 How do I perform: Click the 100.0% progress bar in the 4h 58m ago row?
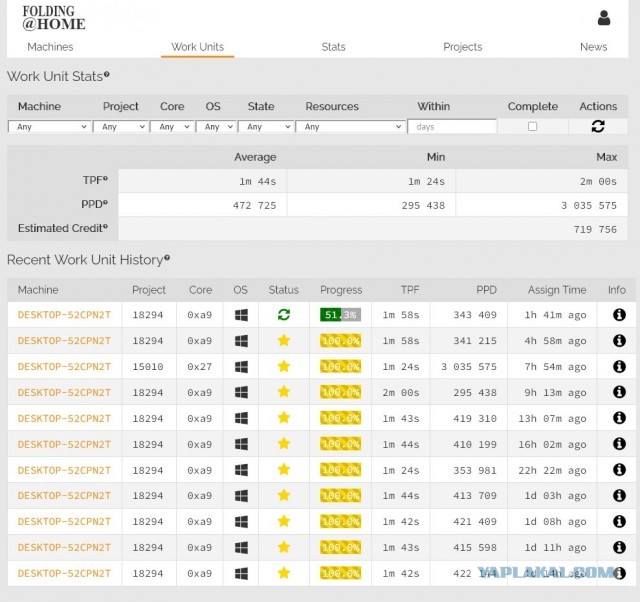coord(340,341)
